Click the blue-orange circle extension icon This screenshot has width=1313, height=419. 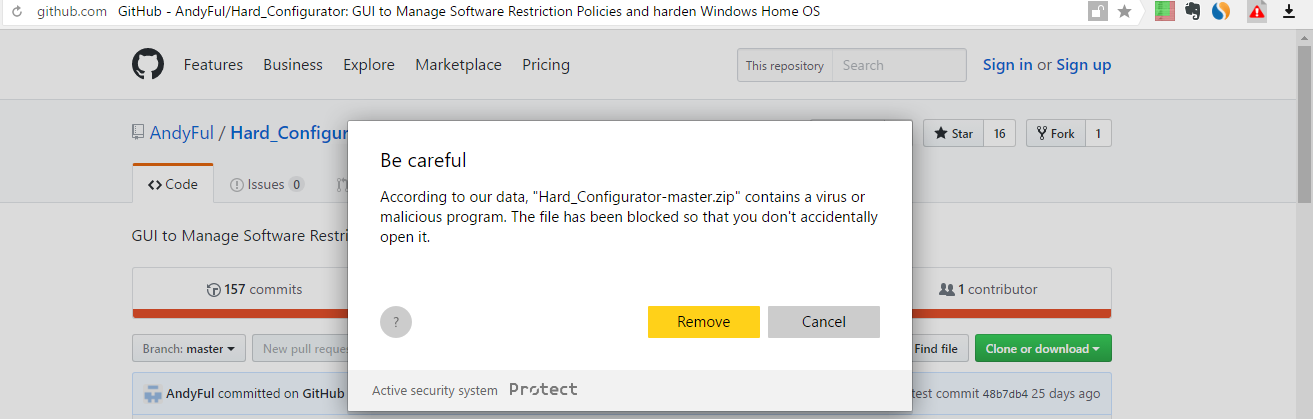(x=1220, y=12)
